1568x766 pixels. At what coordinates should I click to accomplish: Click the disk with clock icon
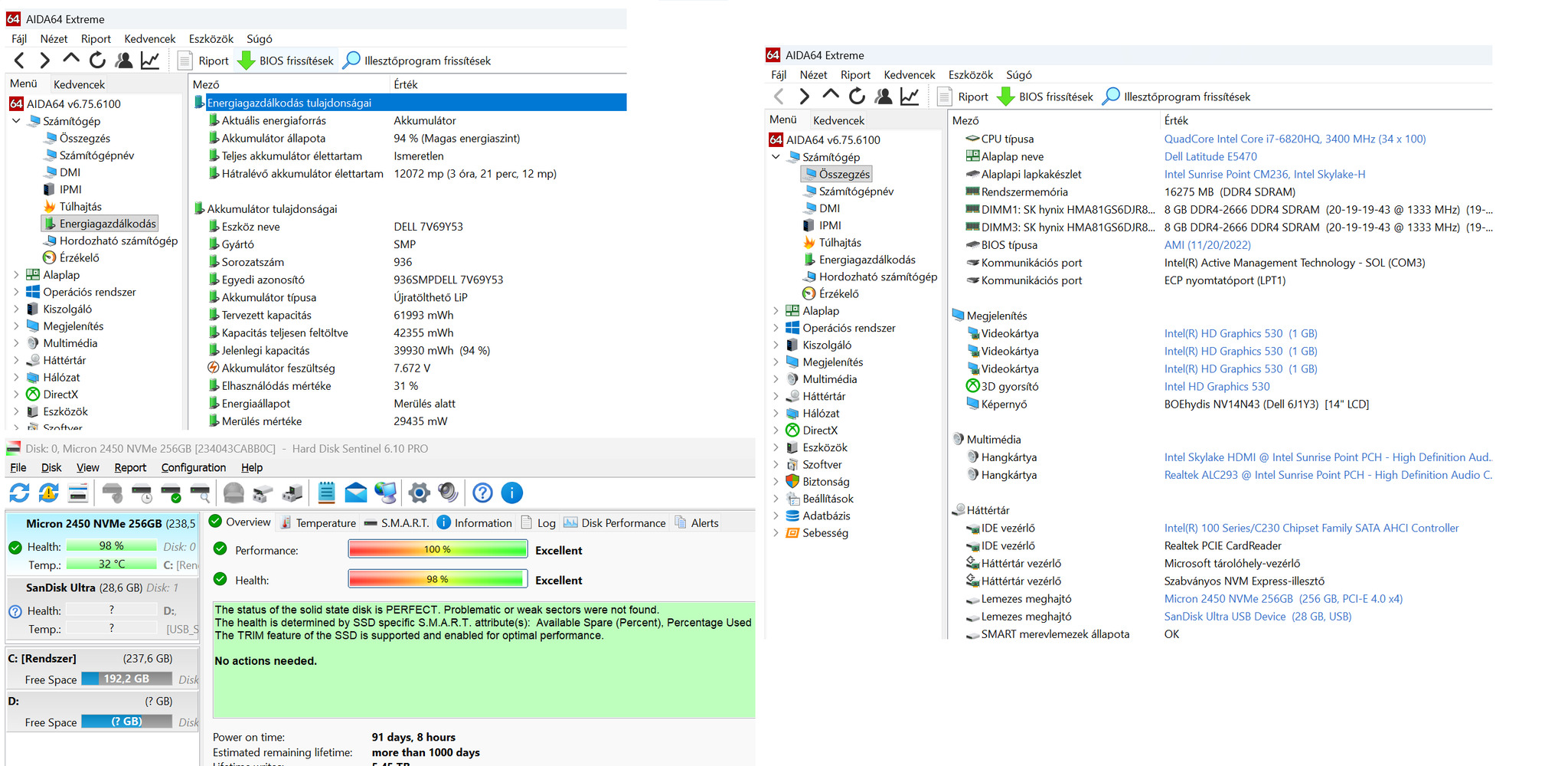pyautogui.click(x=142, y=493)
